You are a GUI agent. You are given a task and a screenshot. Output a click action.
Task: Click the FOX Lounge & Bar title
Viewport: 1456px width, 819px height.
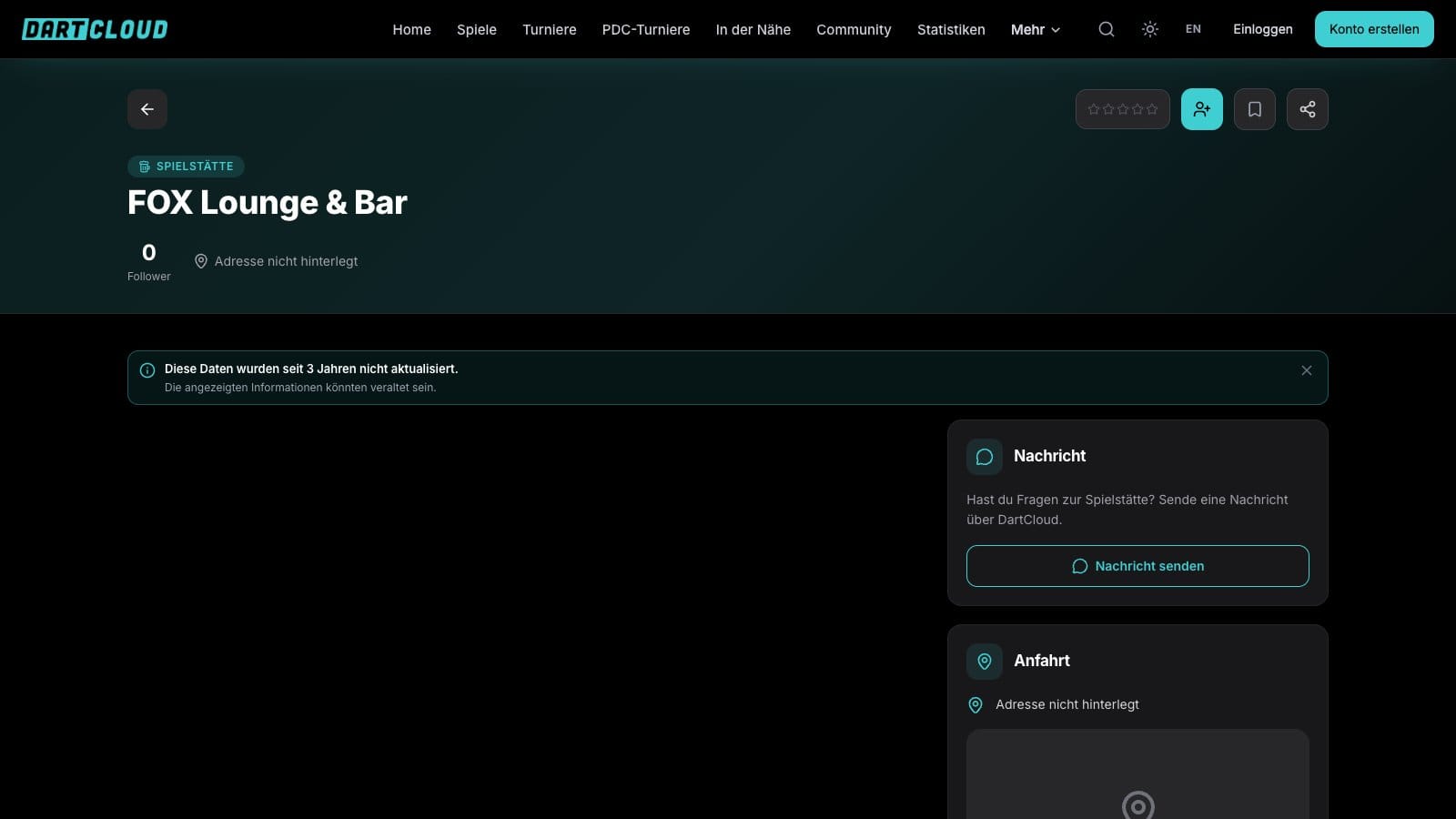pos(268,203)
